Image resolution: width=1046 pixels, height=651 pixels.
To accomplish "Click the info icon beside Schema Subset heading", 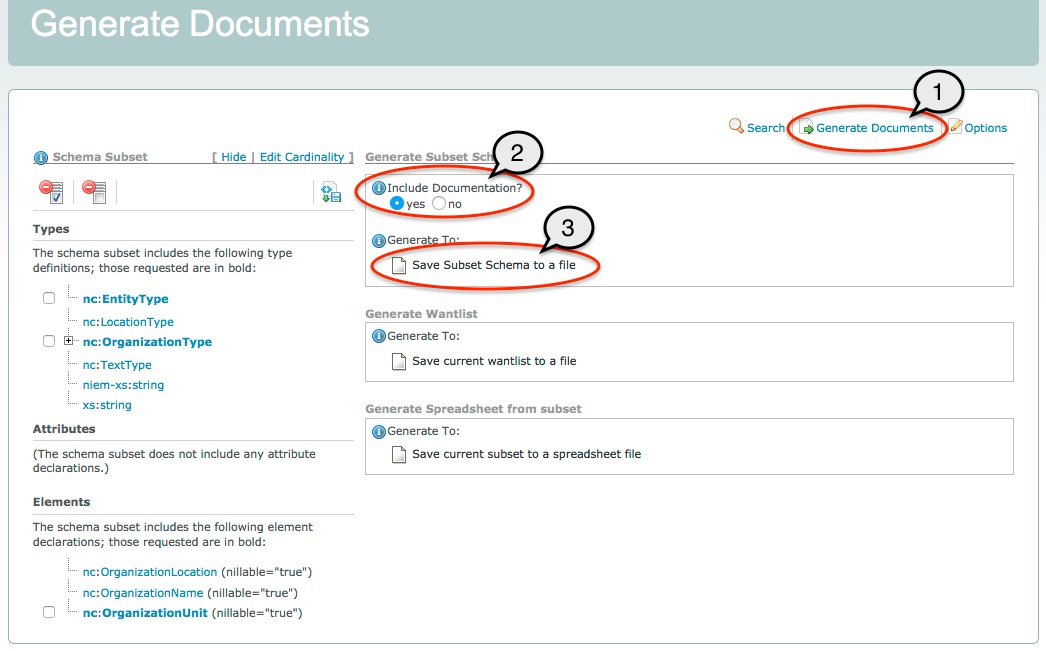I will [x=41, y=158].
